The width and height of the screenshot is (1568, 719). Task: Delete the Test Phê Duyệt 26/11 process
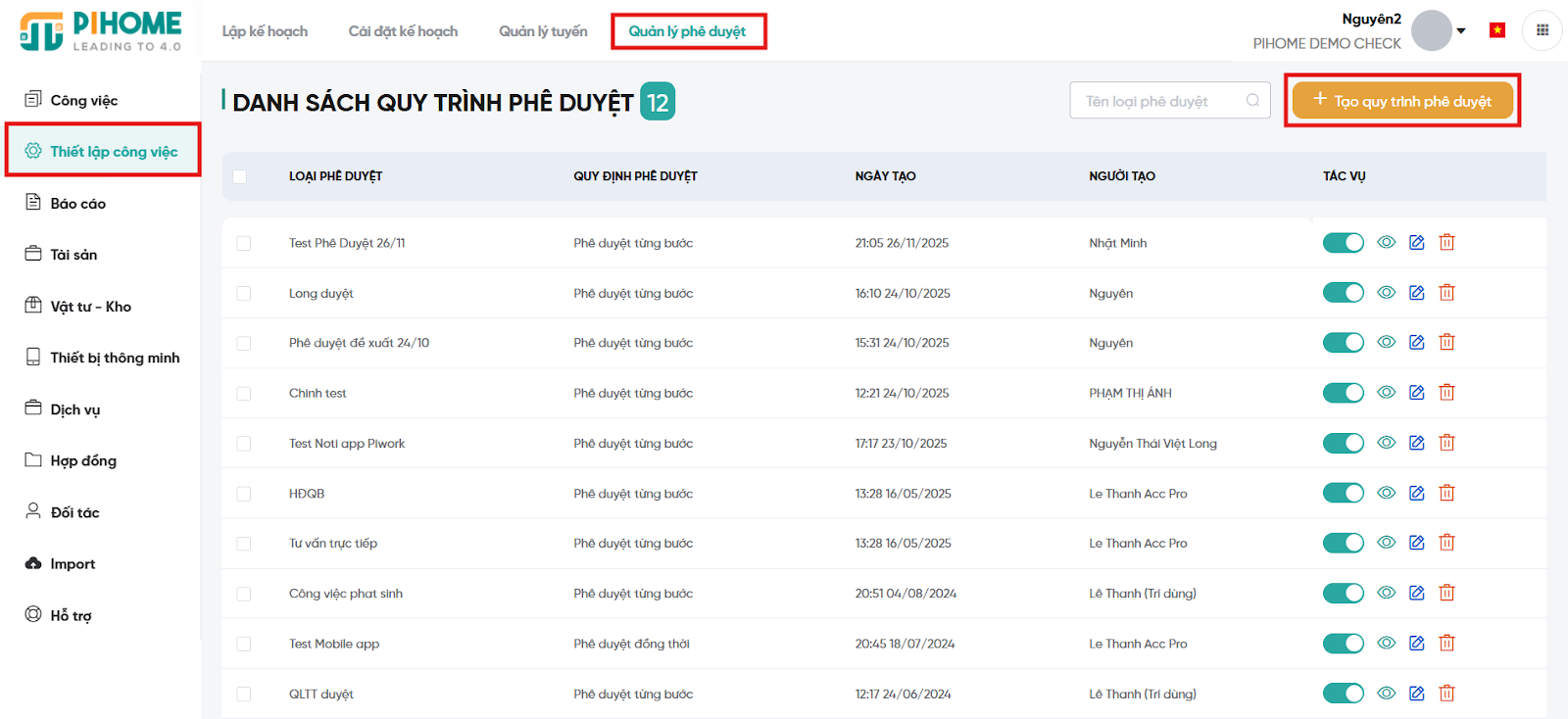tap(1446, 243)
